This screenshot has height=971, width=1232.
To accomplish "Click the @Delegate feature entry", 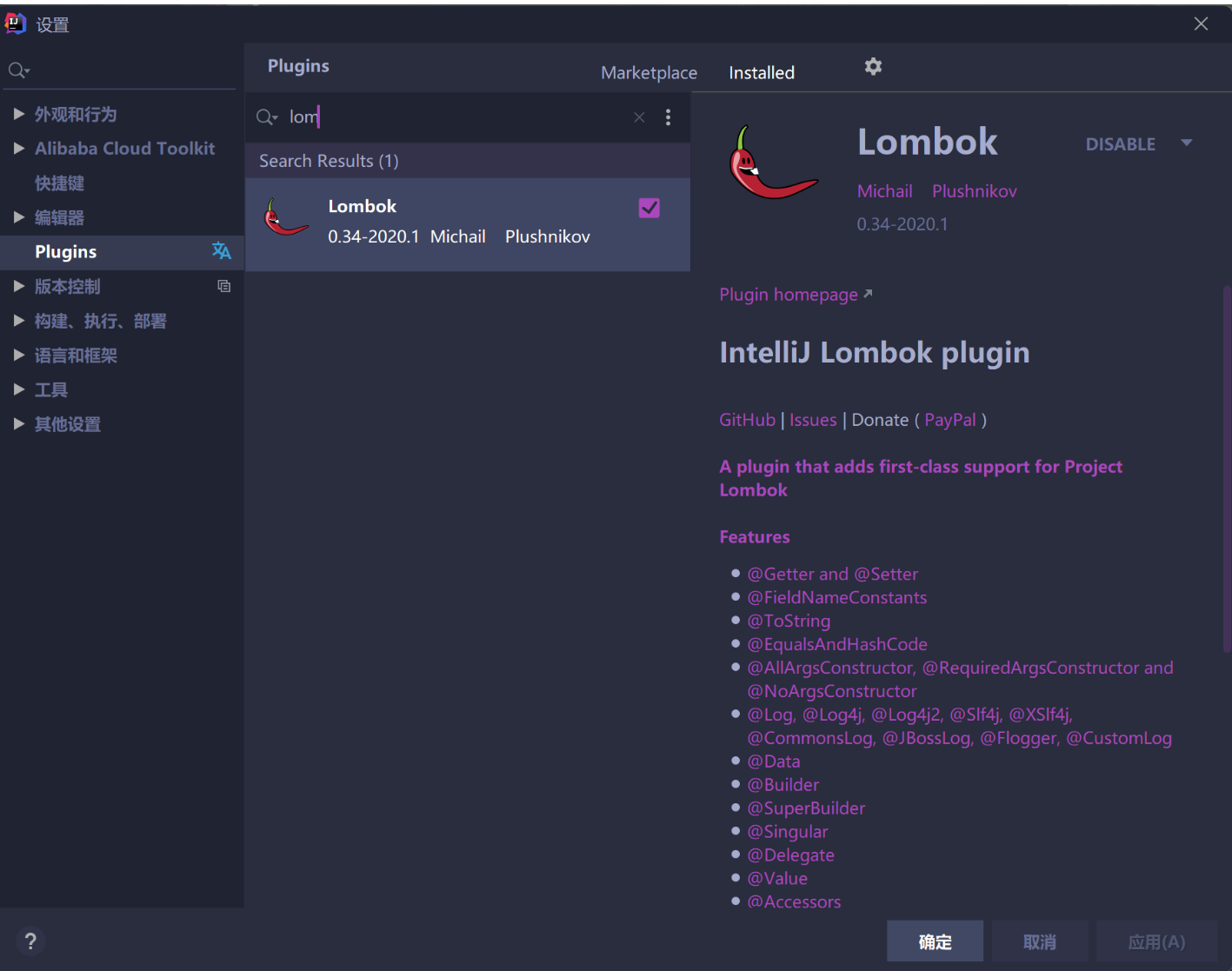I will click(x=790, y=855).
